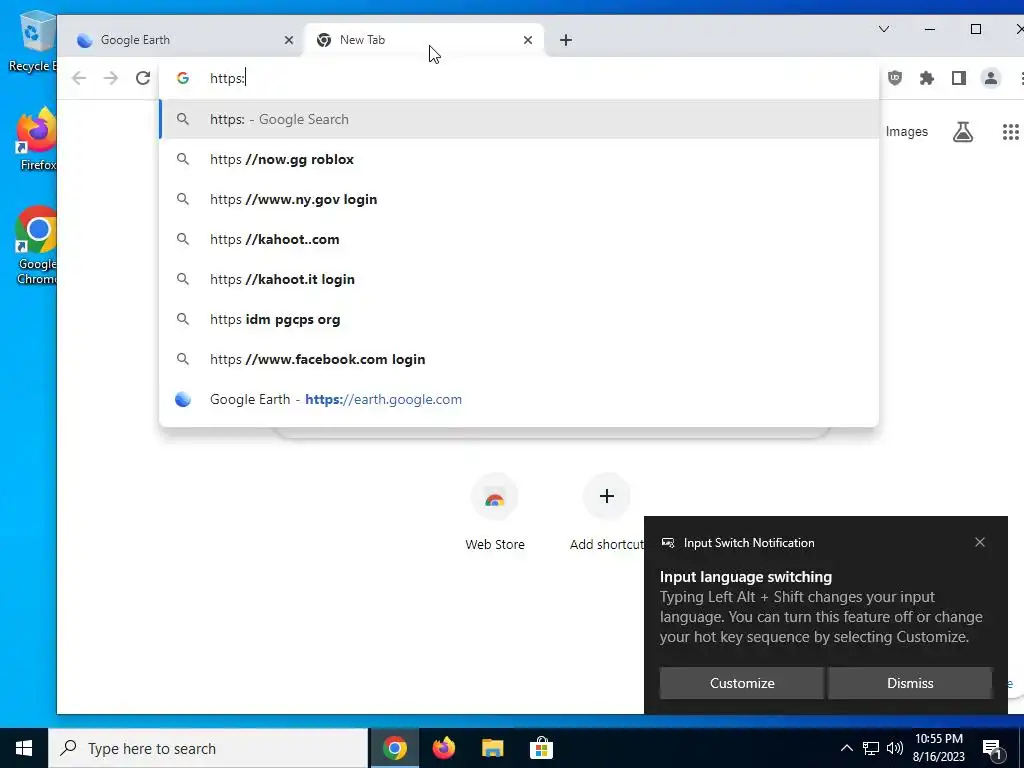Open Microsoft Store from the taskbar
Viewport: 1024px width, 768px height.
point(541,748)
